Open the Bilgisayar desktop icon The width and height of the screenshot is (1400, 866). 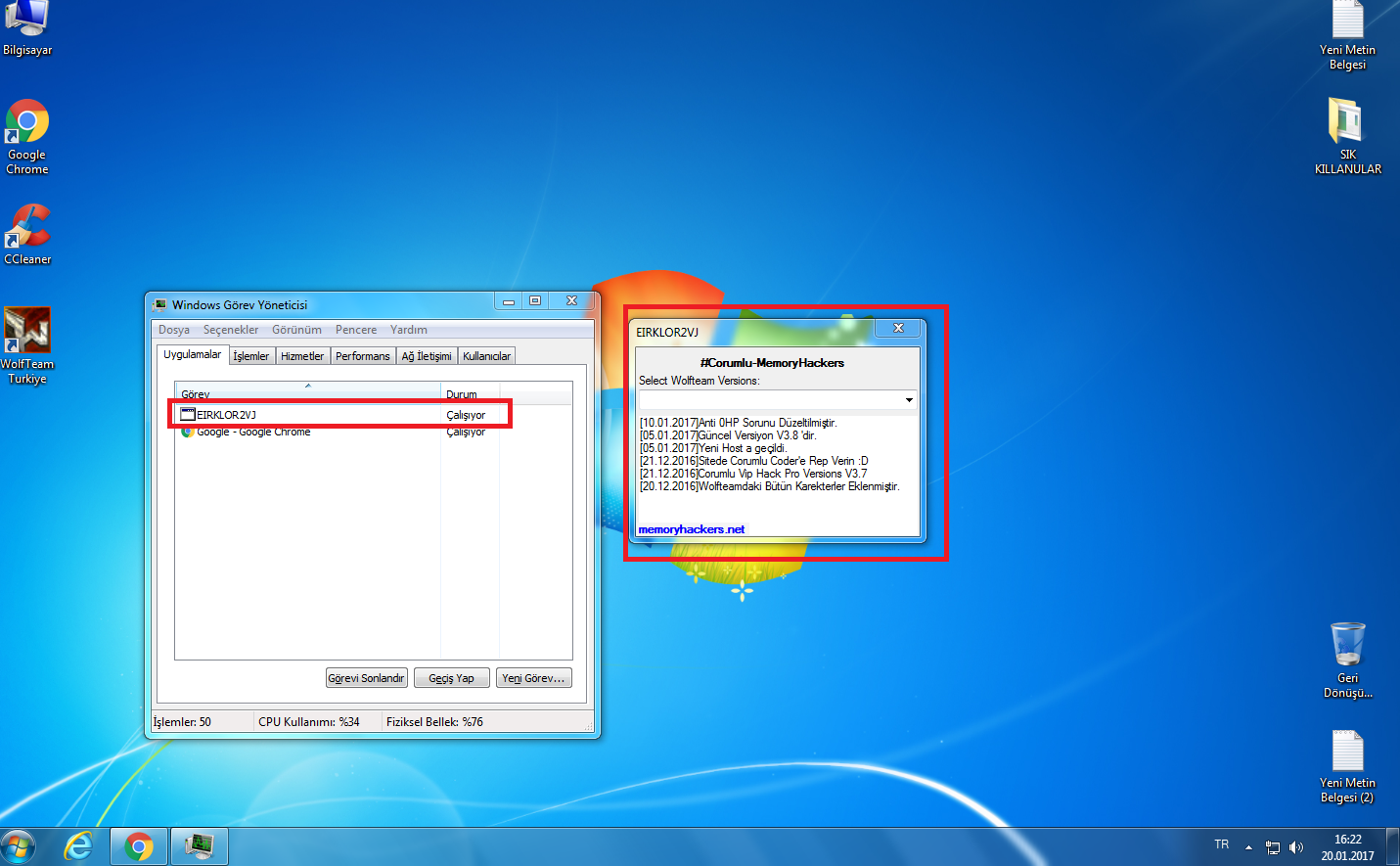point(27,27)
